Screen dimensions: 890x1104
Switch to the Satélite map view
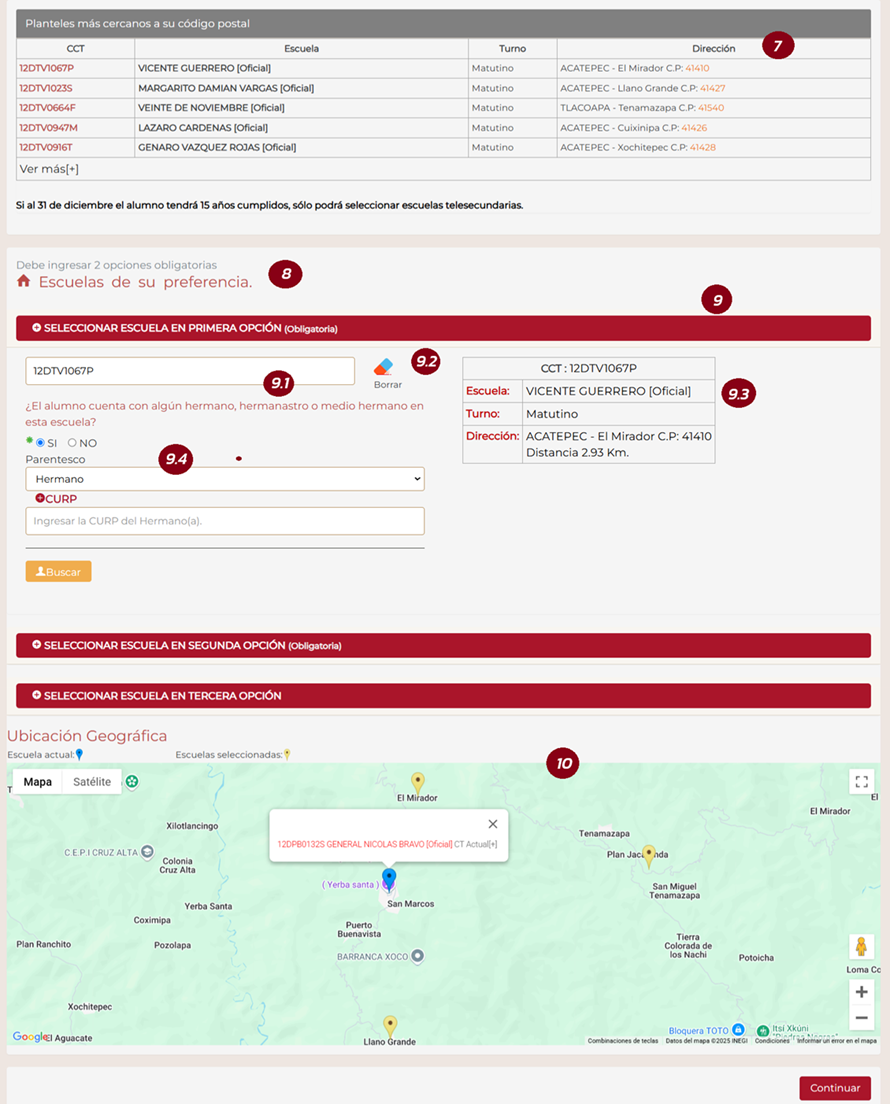(x=92, y=782)
